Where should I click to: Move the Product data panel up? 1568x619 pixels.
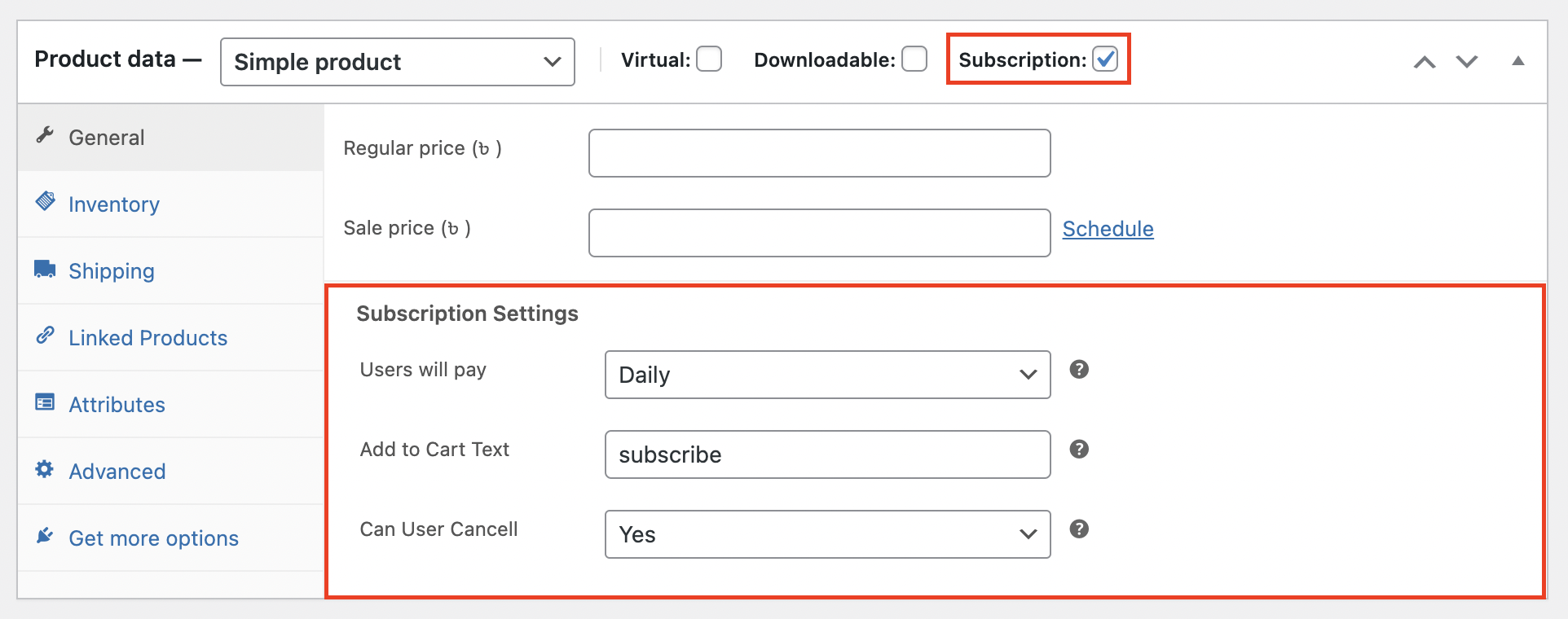1425,62
